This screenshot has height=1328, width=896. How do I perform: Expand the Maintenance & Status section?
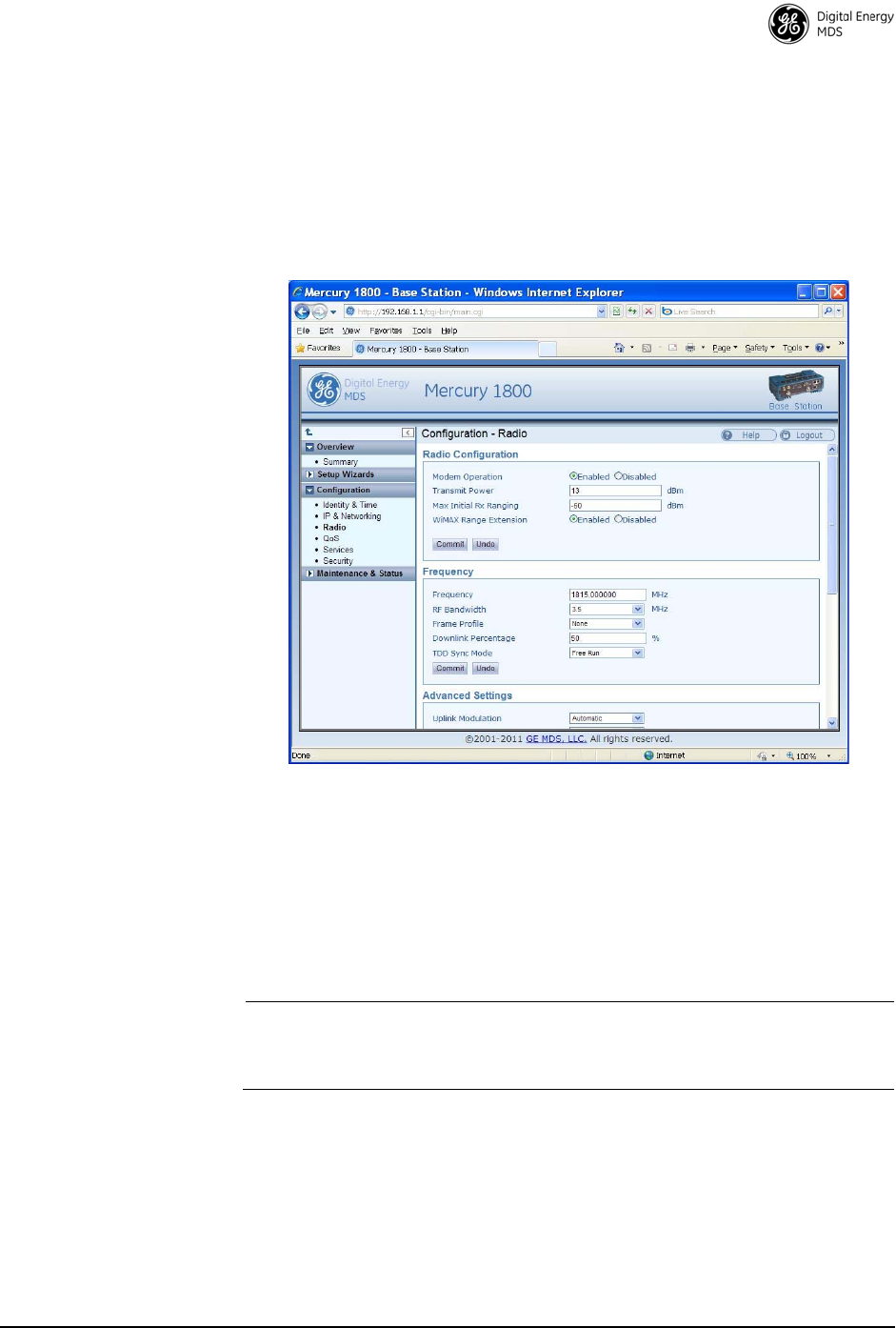[309, 573]
